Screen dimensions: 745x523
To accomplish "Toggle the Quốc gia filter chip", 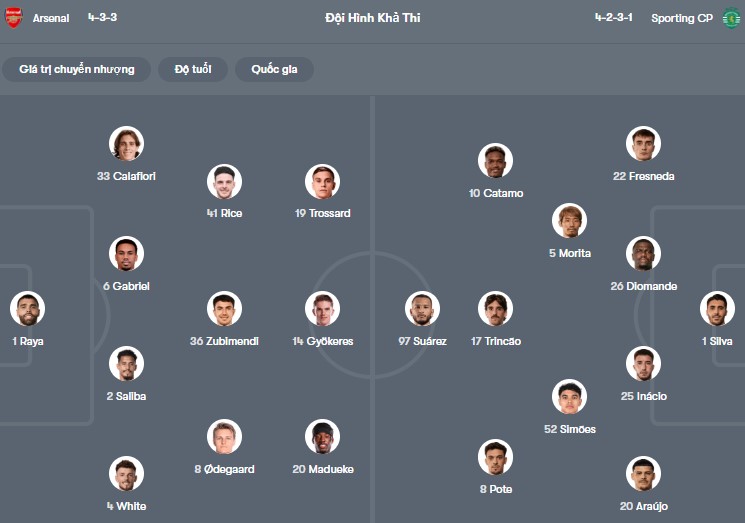I will [274, 69].
